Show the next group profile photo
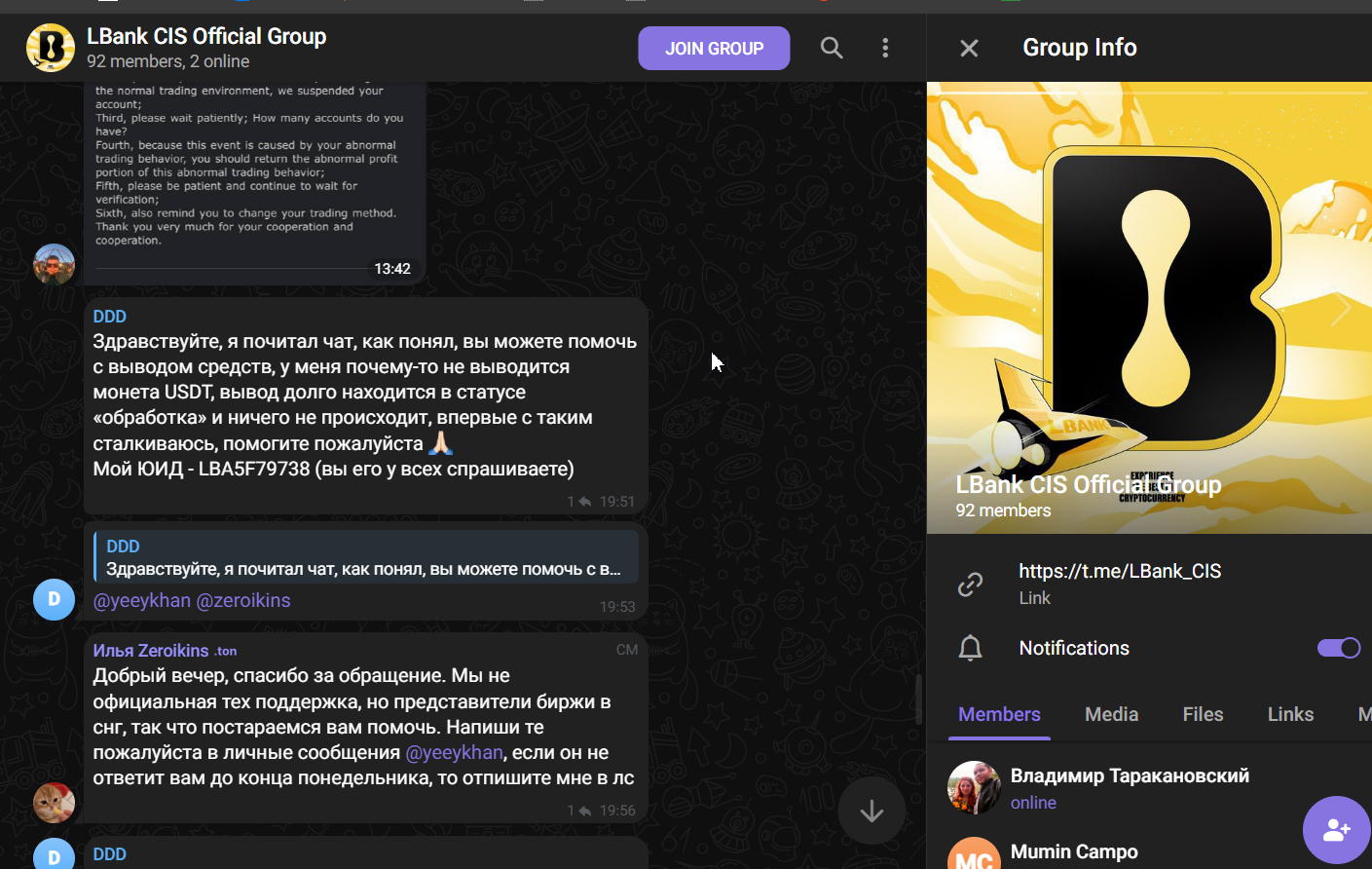1372x869 pixels. (x=1341, y=309)
